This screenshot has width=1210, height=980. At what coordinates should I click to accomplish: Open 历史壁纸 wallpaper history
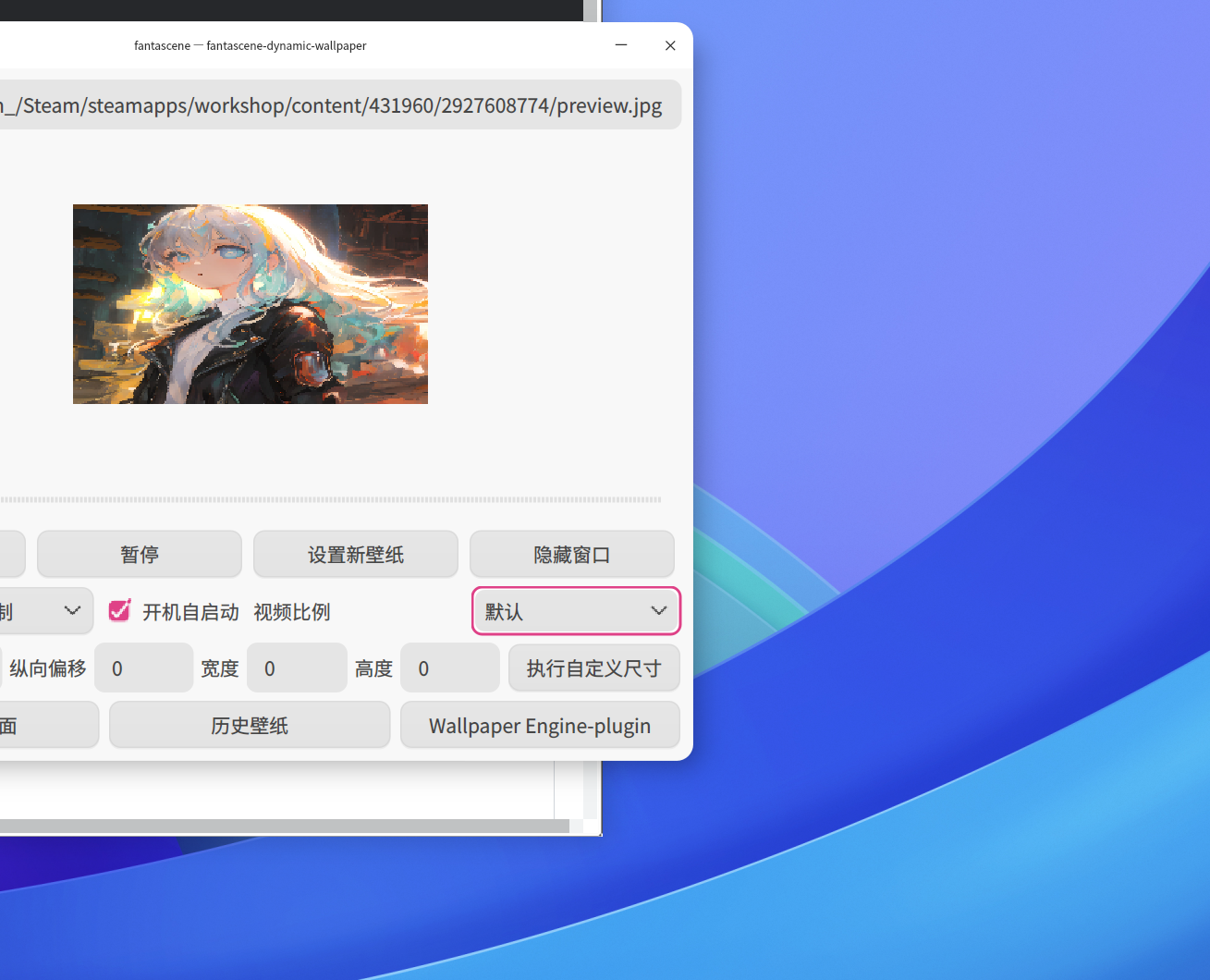[250, 726]
